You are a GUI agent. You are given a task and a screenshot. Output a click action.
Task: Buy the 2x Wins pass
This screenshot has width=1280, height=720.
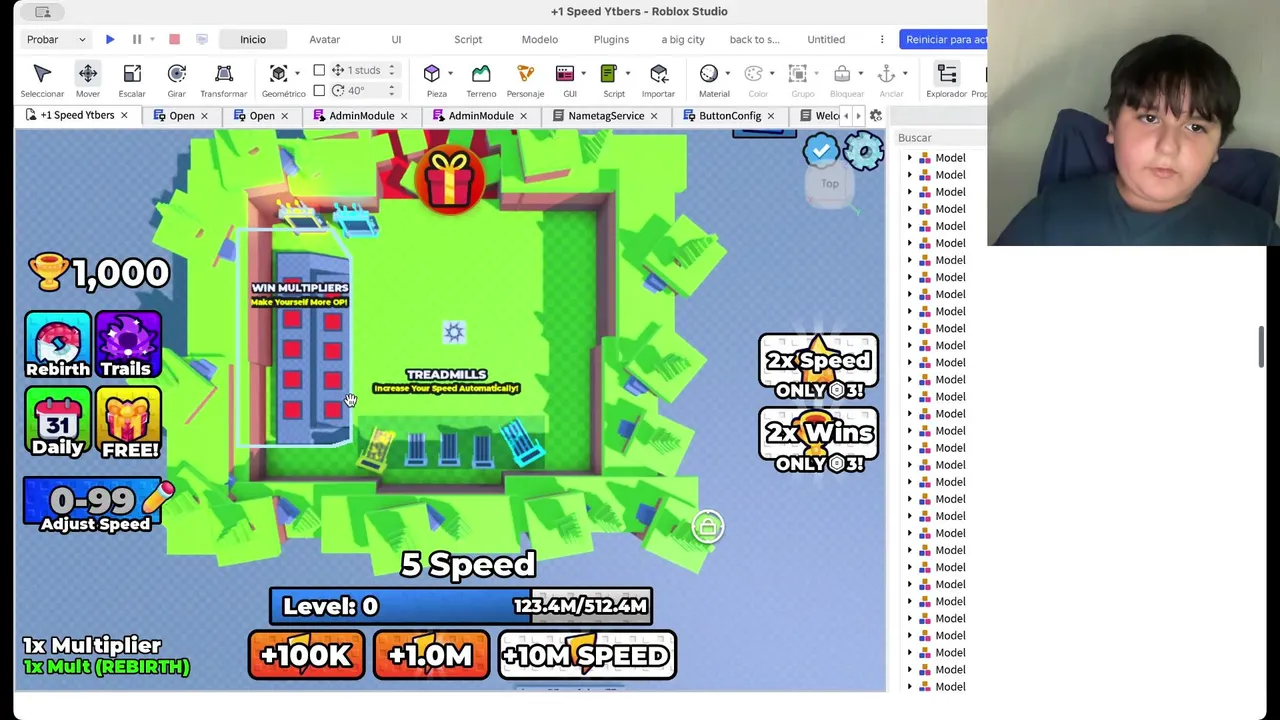point(818,440)
